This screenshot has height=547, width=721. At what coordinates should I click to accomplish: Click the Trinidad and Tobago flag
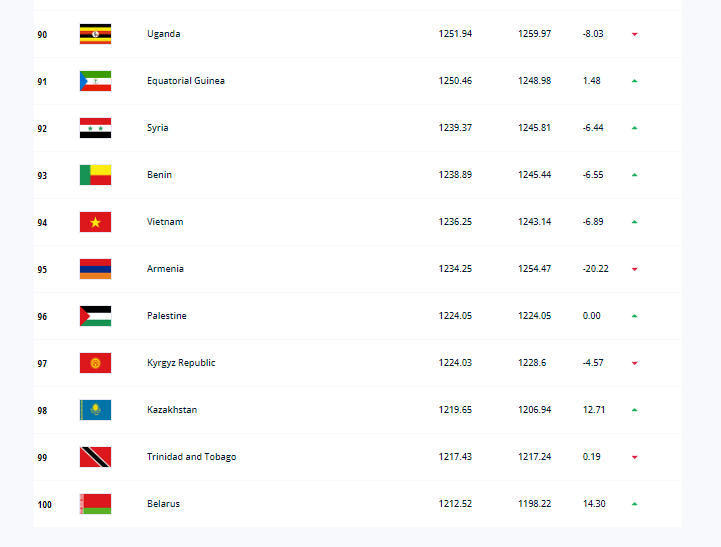[x=95, y=457]
